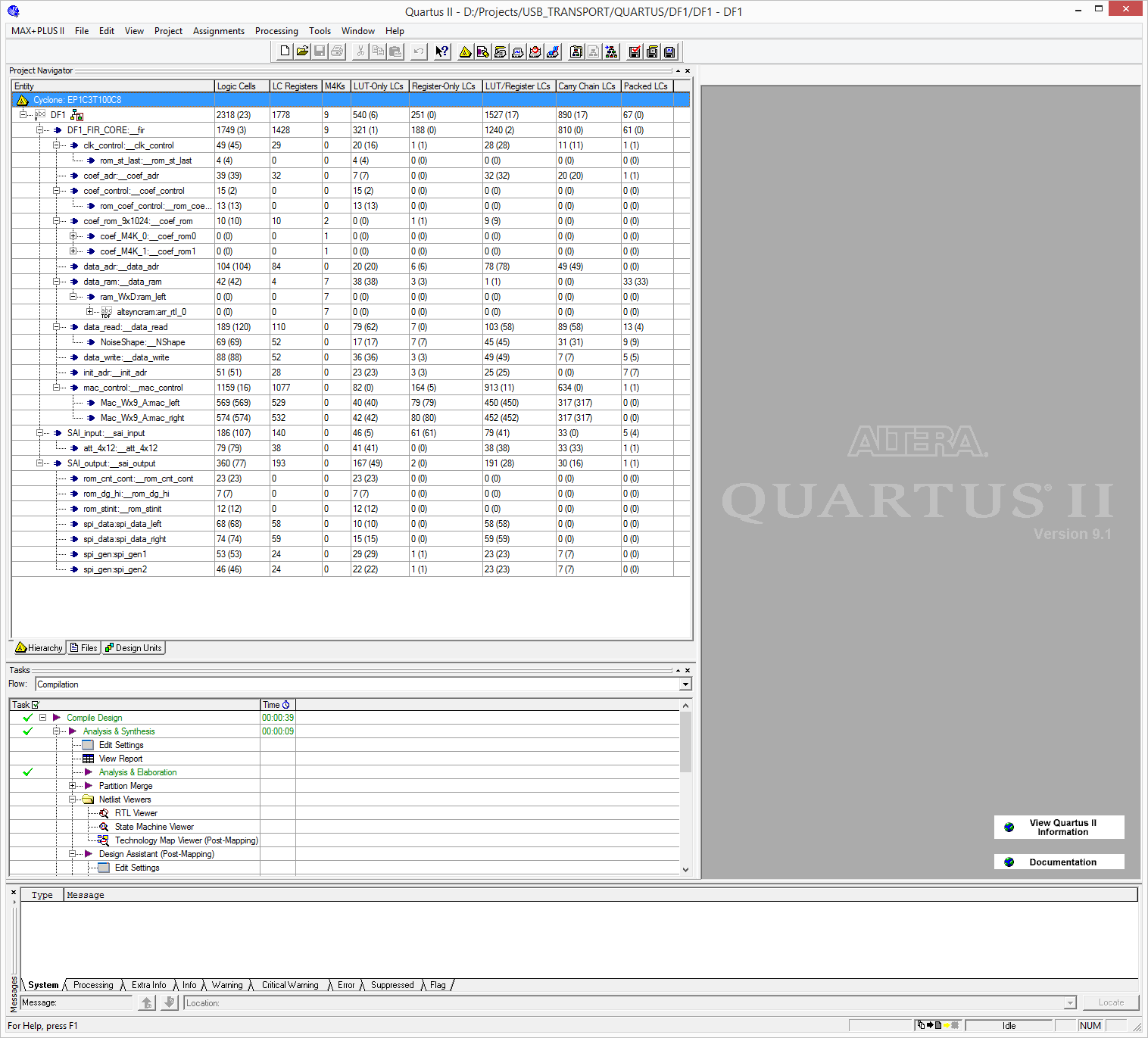Activate the context Help pointer icon
The image size is (1148, 1038).
pyautogui.click(x=442, y=51)
